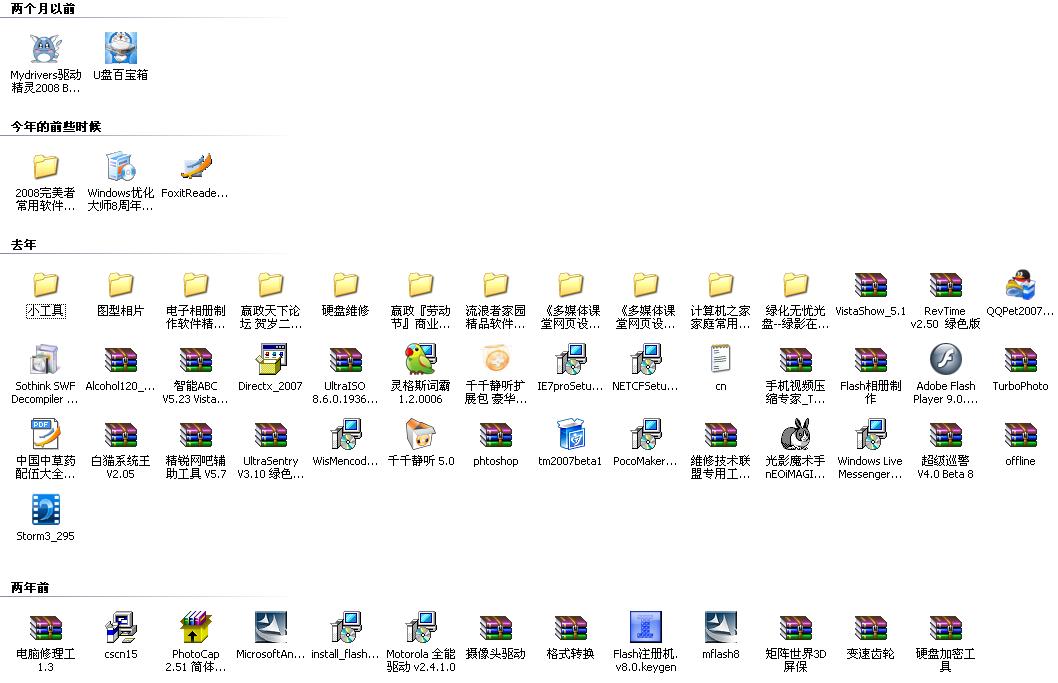1058x683 pixels.
Task: Select the 光影魔术手 nEOiMAGING rabbit icon
Action: click(795, 435)
